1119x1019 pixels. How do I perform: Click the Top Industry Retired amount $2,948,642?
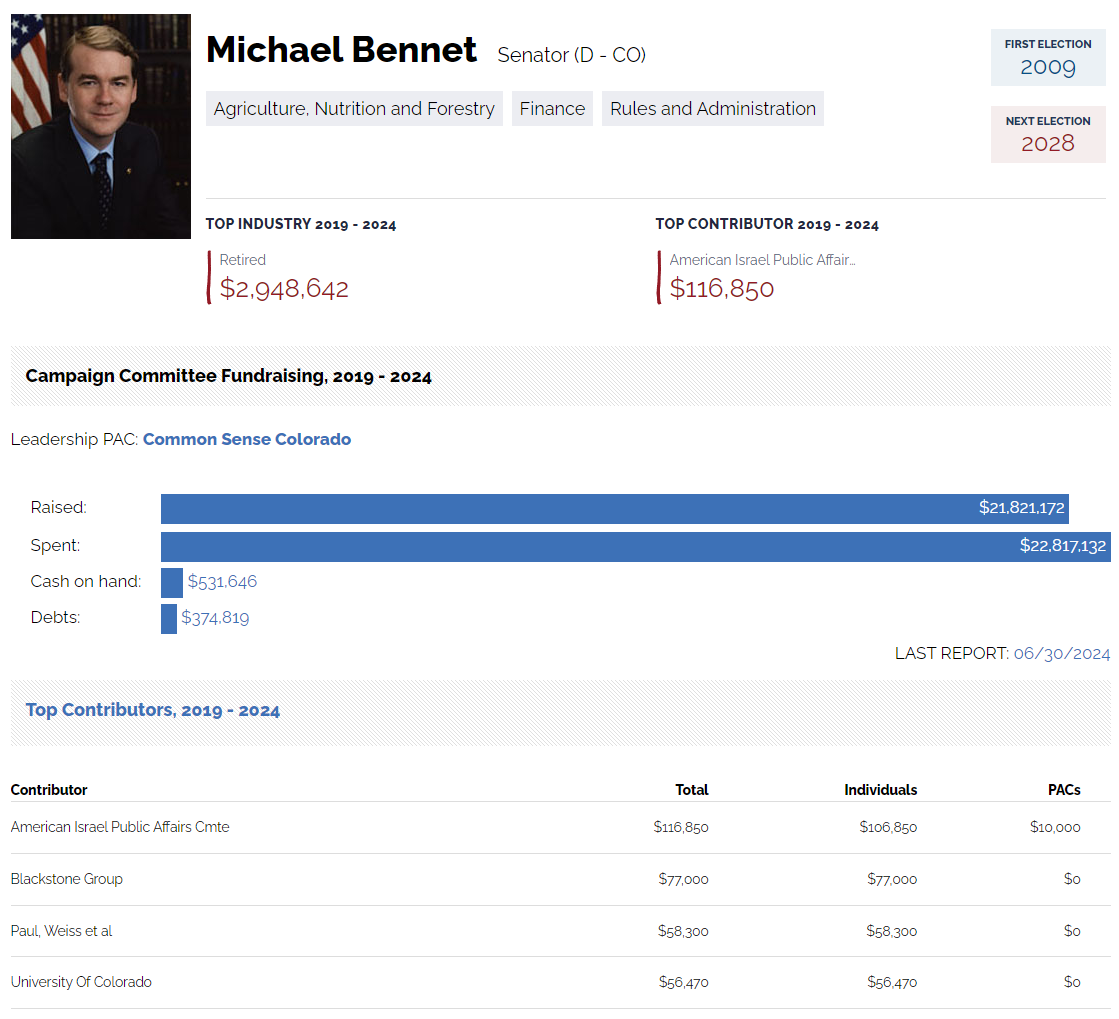pyautogui.click(x=284, y=289)
